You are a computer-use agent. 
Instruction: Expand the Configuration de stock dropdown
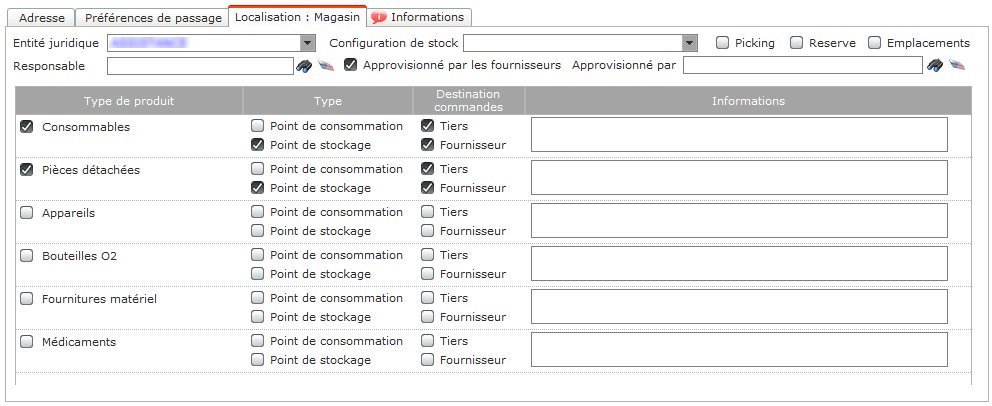690,43
